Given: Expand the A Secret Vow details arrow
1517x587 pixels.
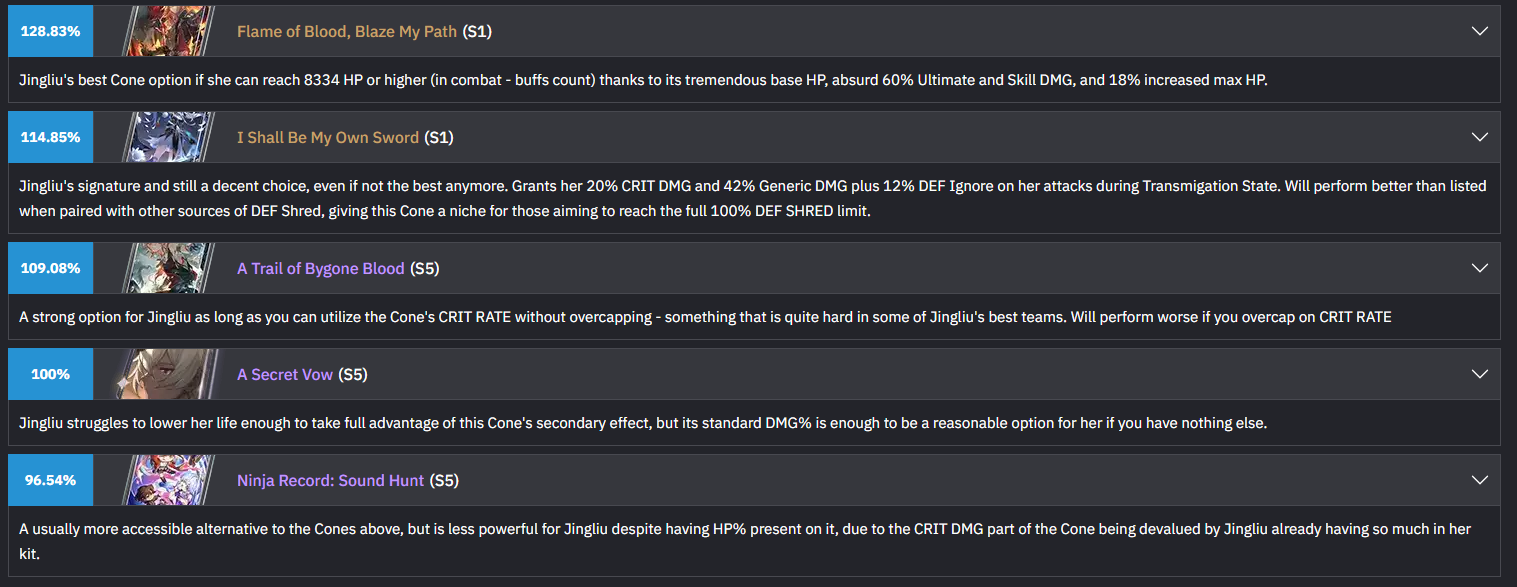Looking at the screenshot, I should click(1480, 374).
